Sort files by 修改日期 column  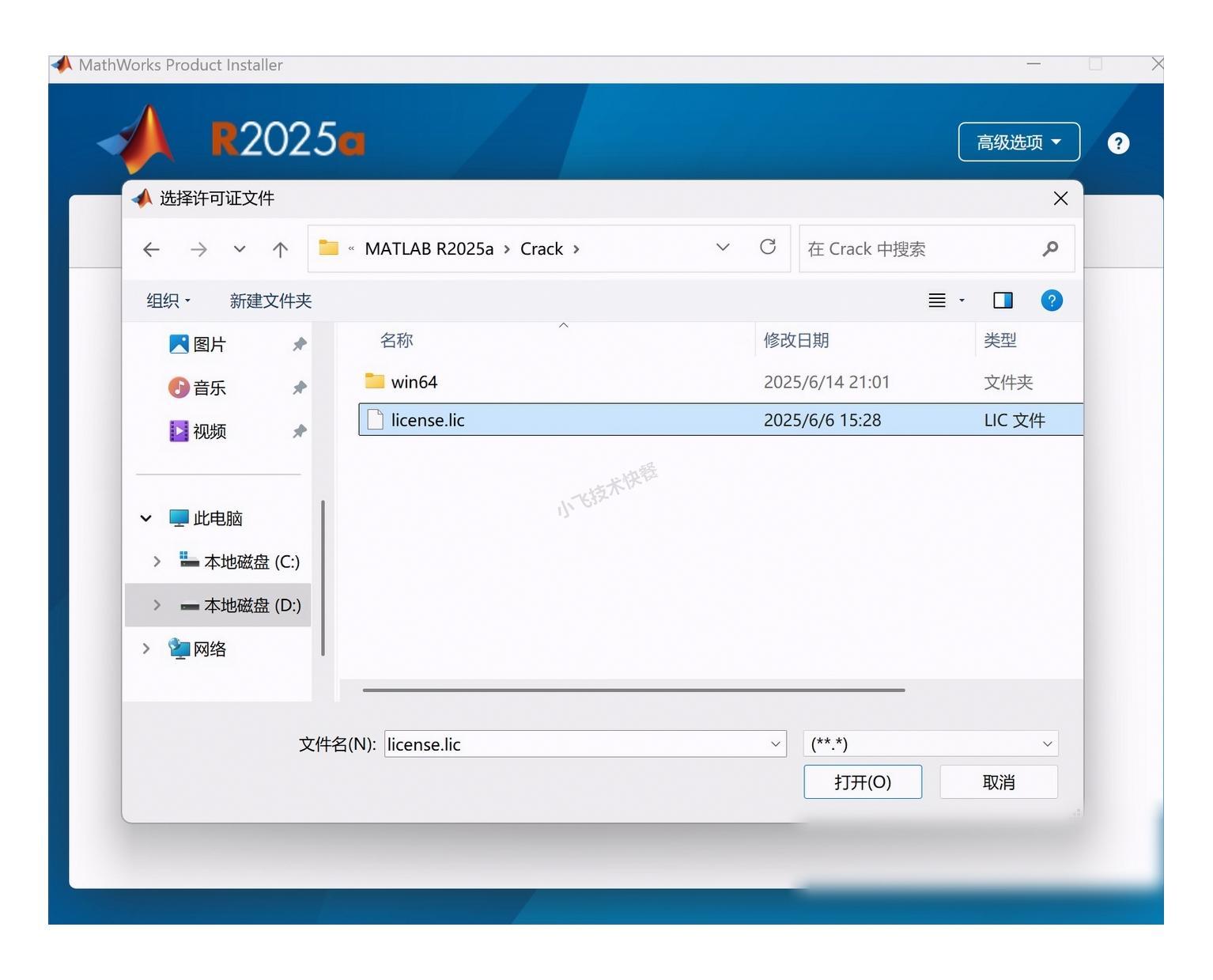click(x=795, y=340)
